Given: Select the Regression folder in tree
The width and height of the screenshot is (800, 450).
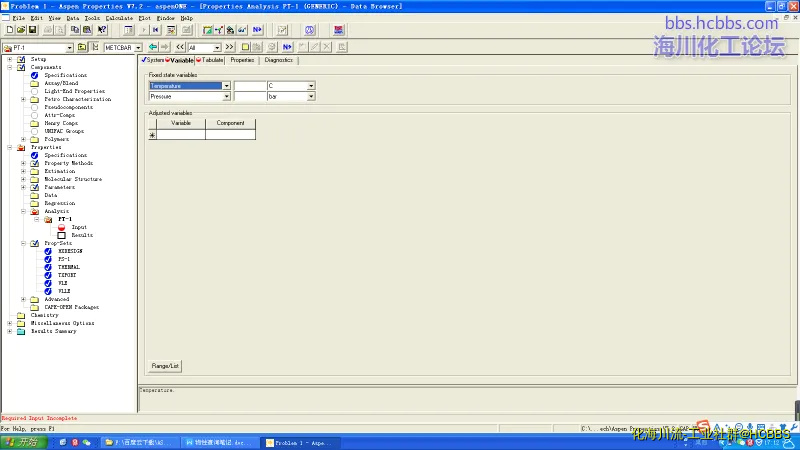Looking at the screenshot, I should click(59, 203).
